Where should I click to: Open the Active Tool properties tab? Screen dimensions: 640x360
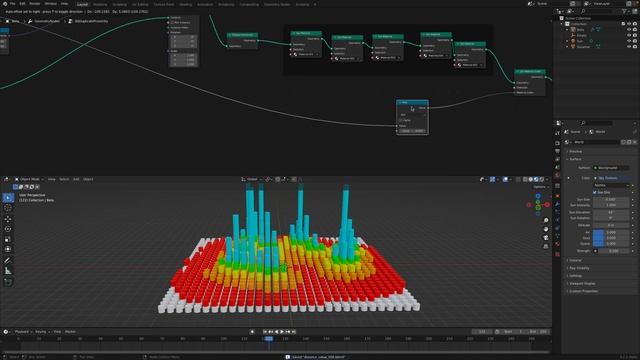558,133
